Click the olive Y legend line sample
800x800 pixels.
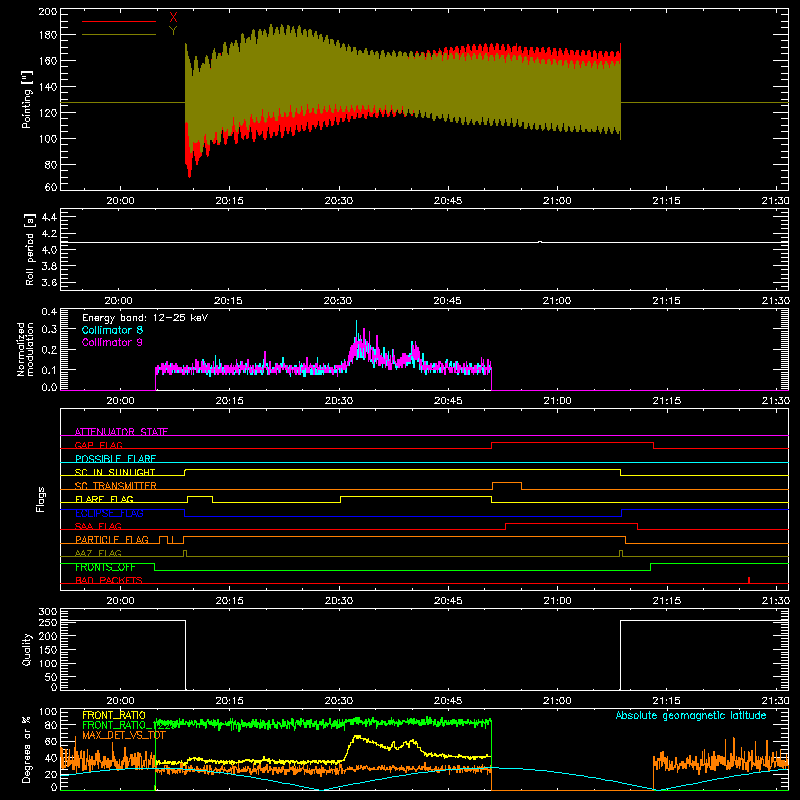[119, 35]
